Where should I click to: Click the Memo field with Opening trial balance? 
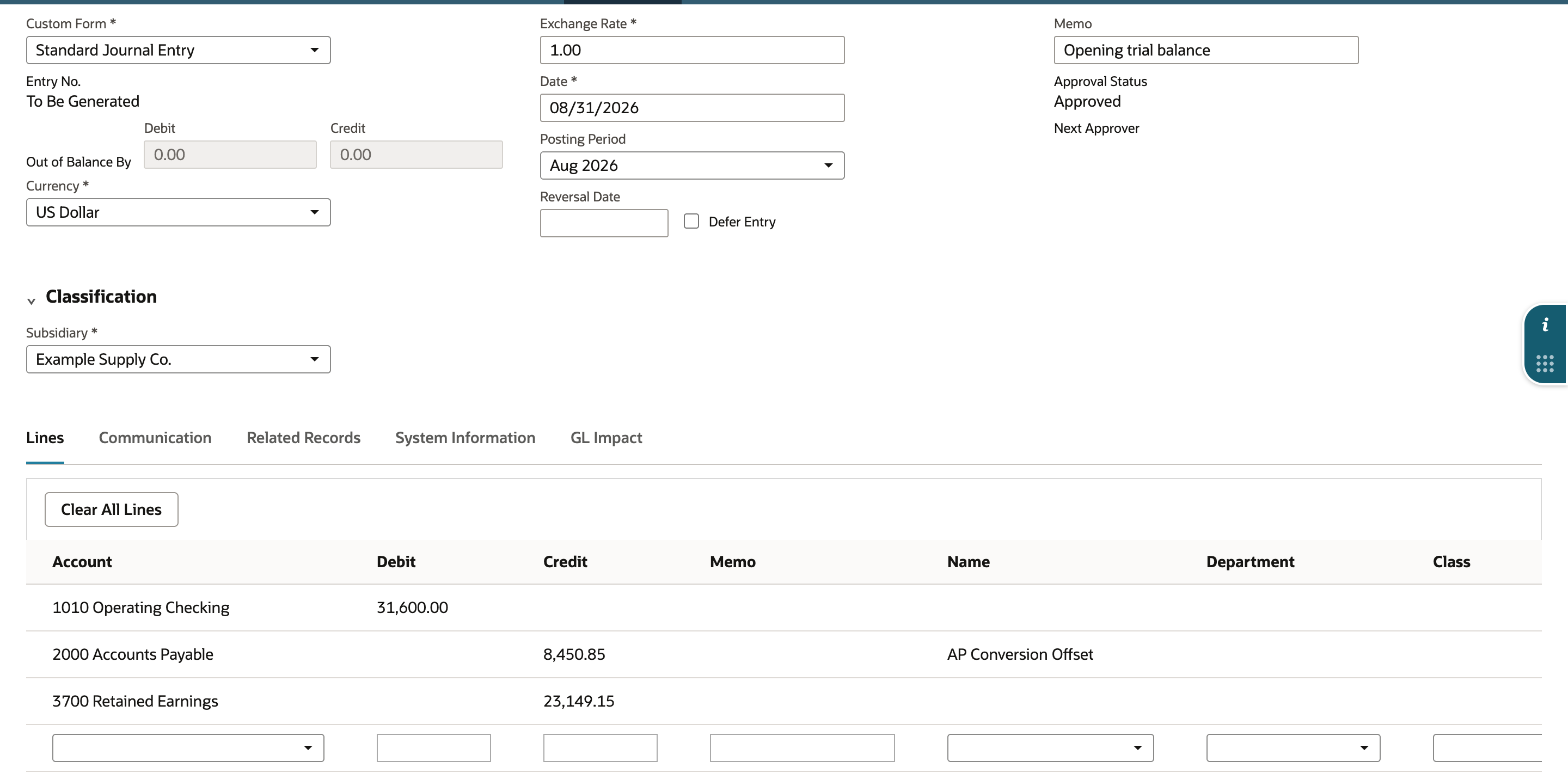point(1206,50)
